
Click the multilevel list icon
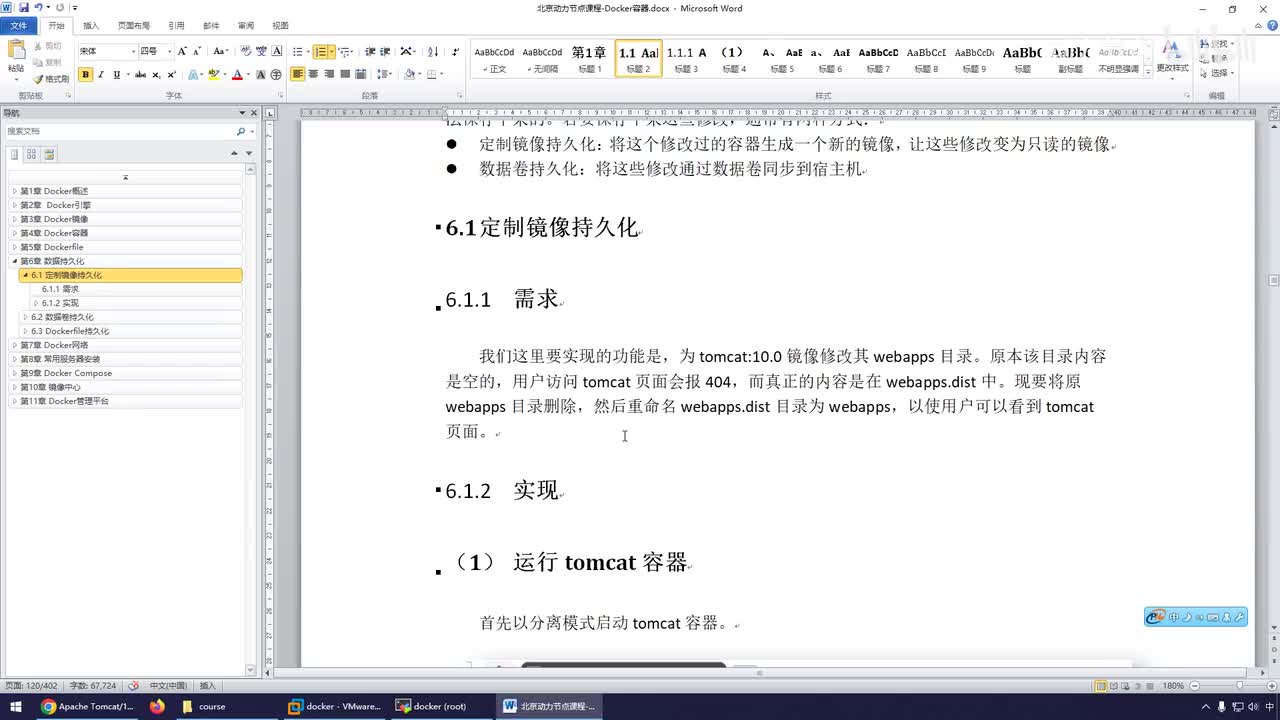345,51
